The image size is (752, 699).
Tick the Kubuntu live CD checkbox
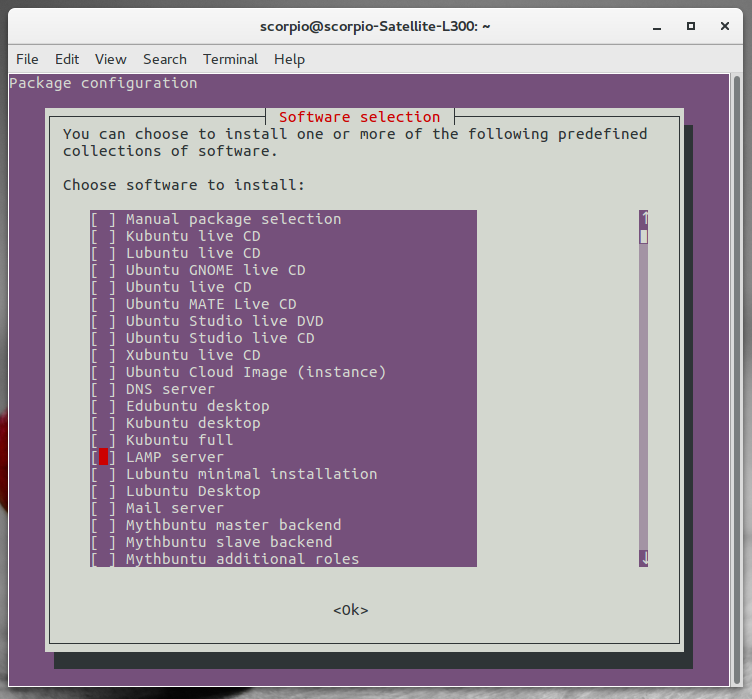coord(104,236)
